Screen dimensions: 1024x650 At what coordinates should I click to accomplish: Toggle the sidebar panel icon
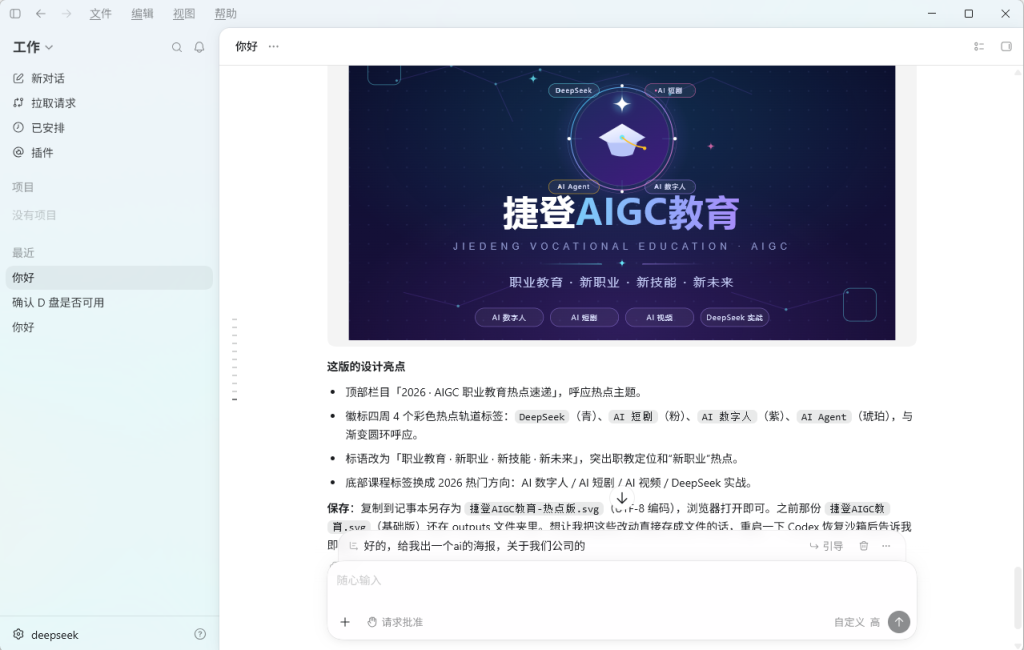[x=15, y=13]
